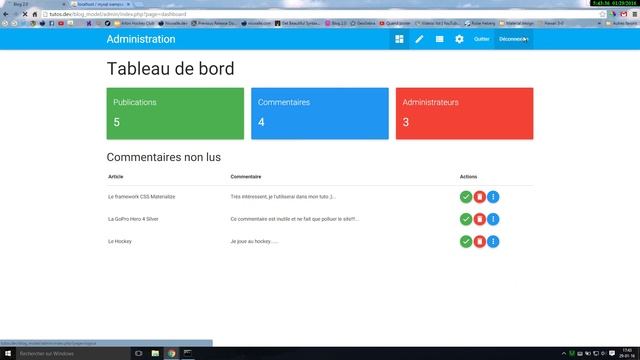View more on GoPro Hero 4 comment
This screenshot has height=360, width=640.
493,219
